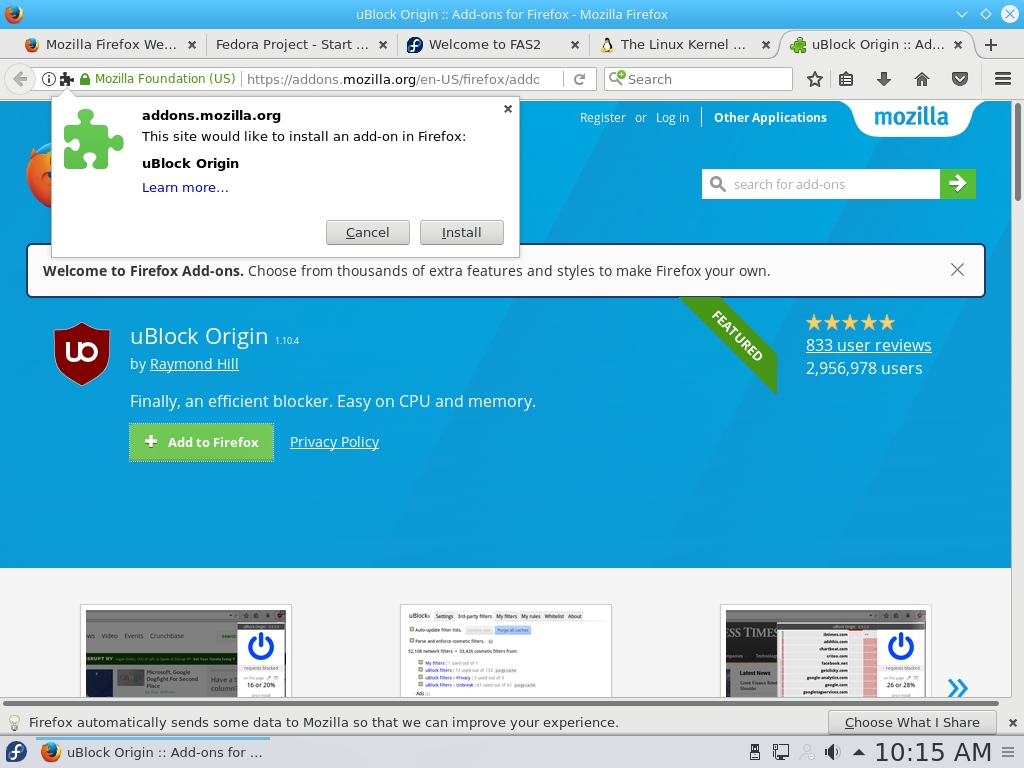Close the add-on install popup
Screen dimensions: 1024x768
pyautogui.click(x=507, y=109)
